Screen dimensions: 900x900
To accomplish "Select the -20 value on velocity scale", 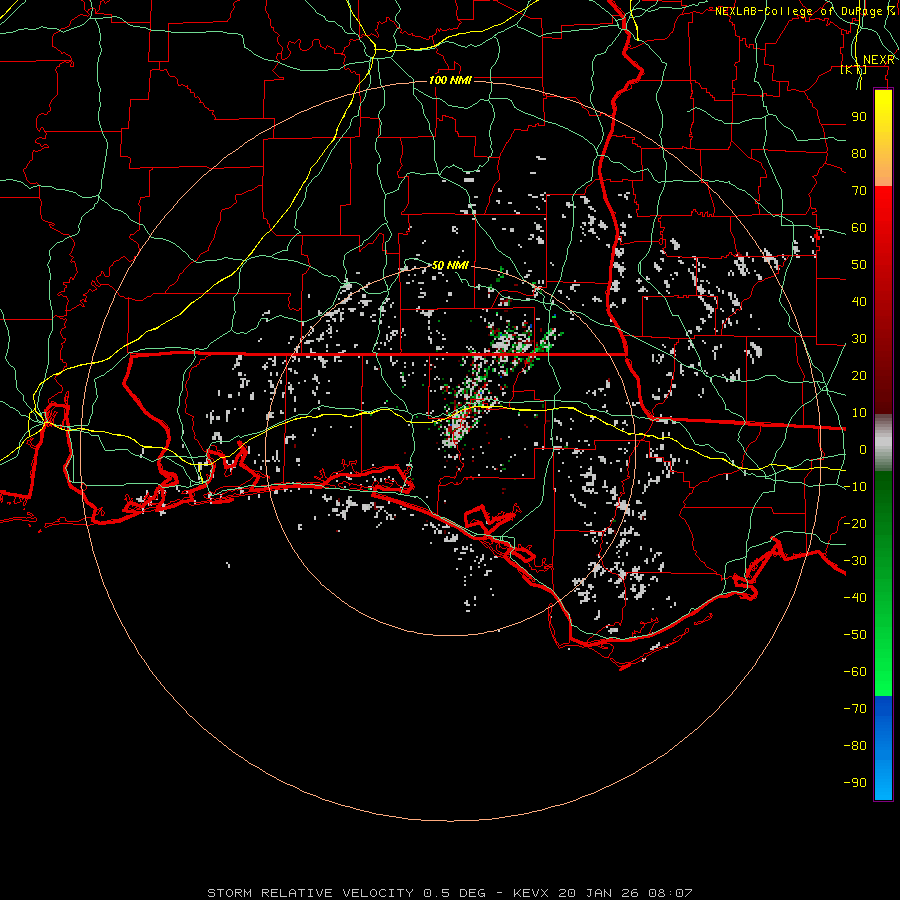I will point(855,523).
